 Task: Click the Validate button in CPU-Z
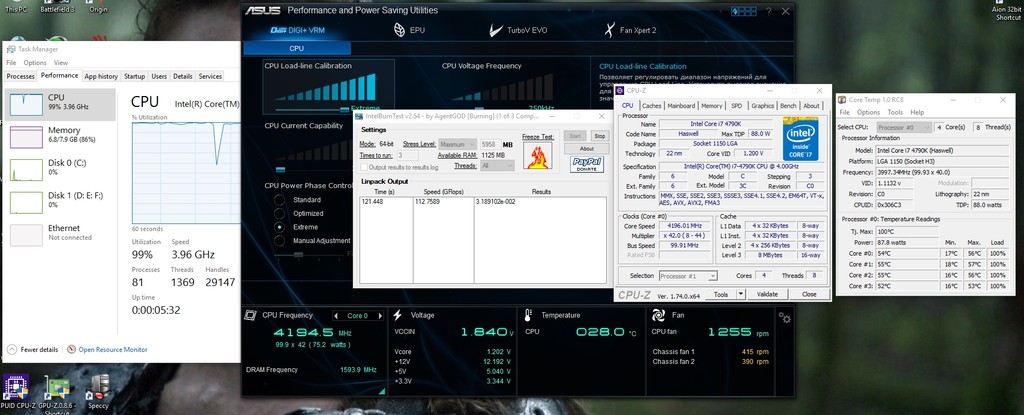(x=767, y=294)
